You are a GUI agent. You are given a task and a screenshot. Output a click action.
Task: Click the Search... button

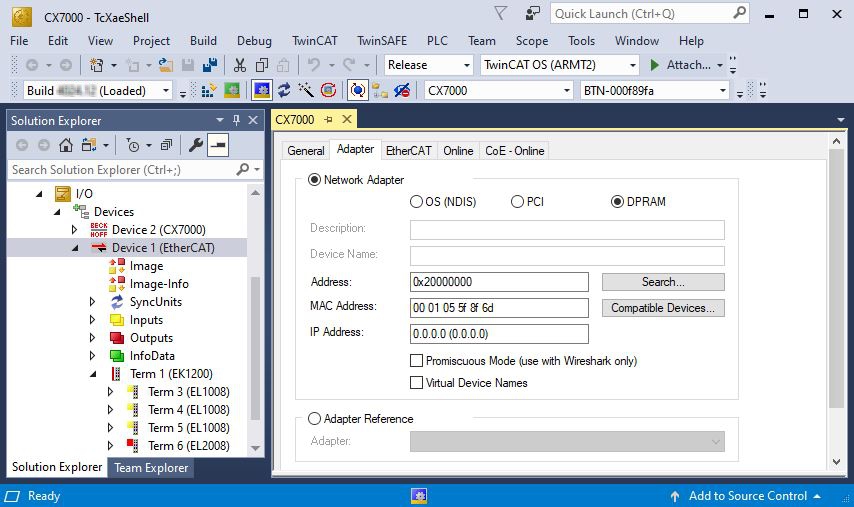click(x=663, y=282)
